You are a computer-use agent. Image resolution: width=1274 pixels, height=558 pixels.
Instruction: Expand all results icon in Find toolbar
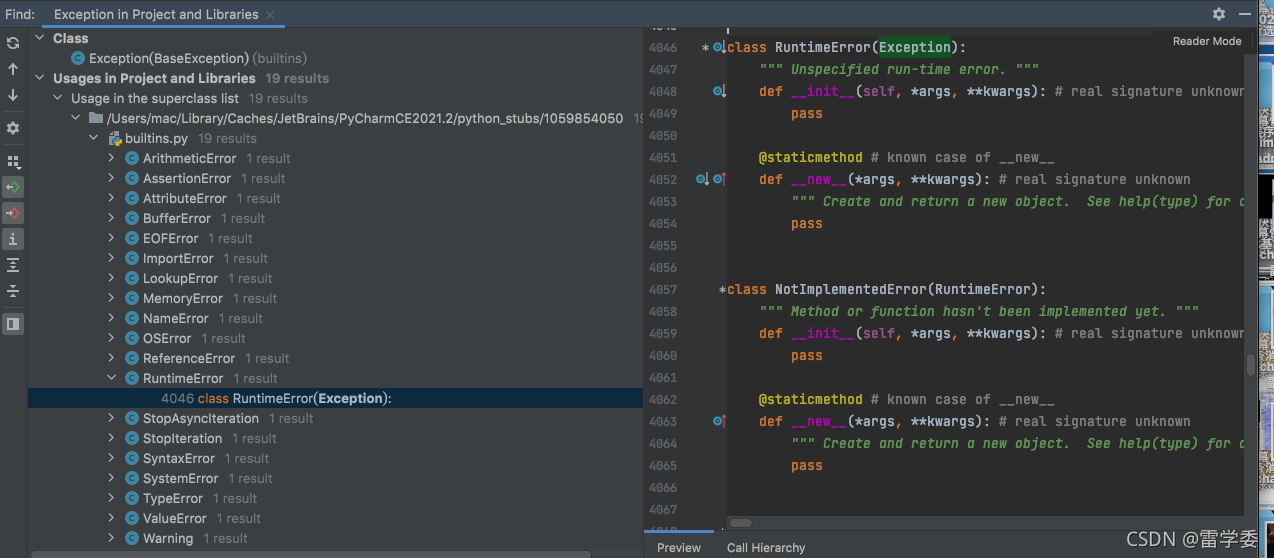(x=13, y=265)
